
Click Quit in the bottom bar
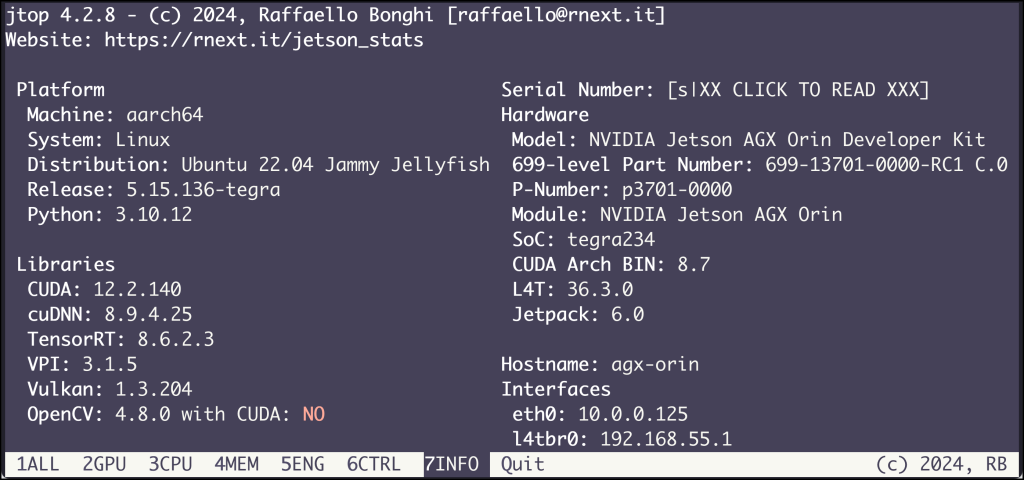(x=522, y=464)
